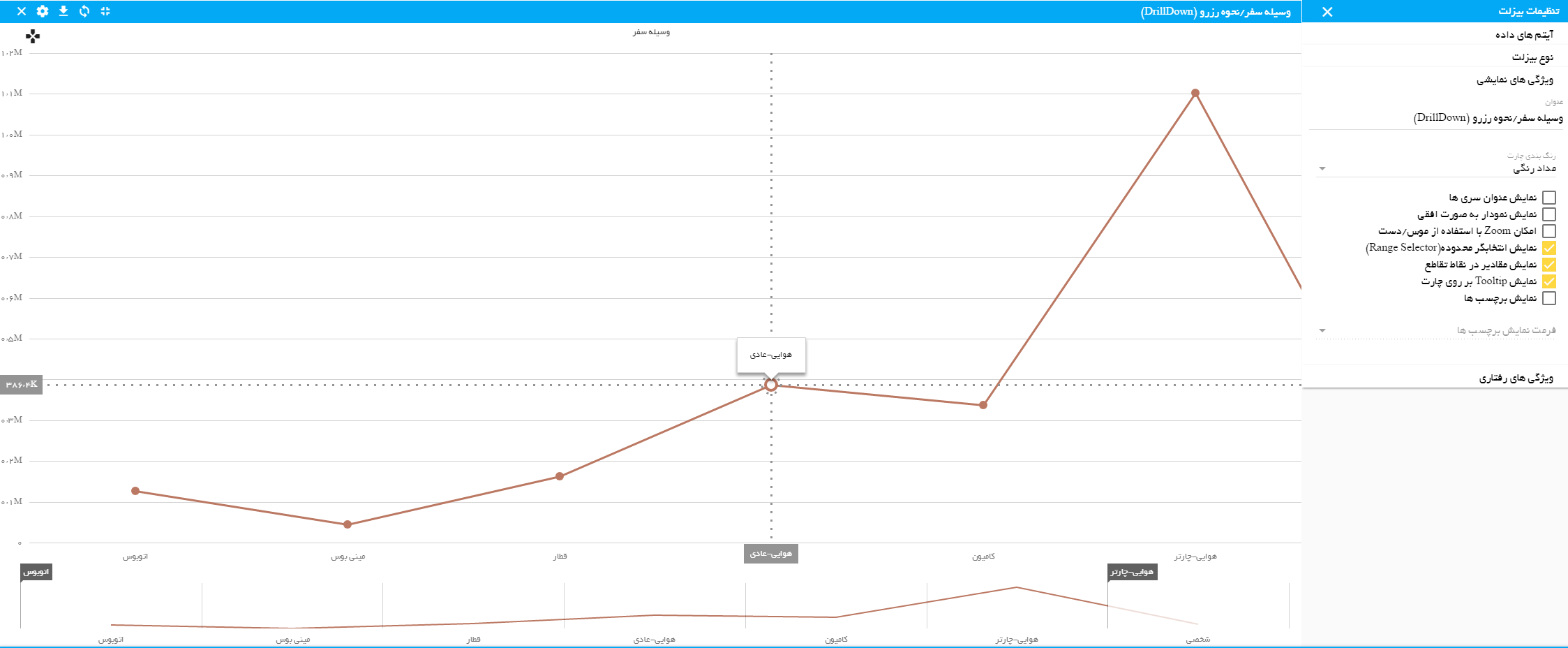Click the chart header title with (DrillDown)
The width and height of the screenshot is (1568, 648).
tap(1216, 12)
